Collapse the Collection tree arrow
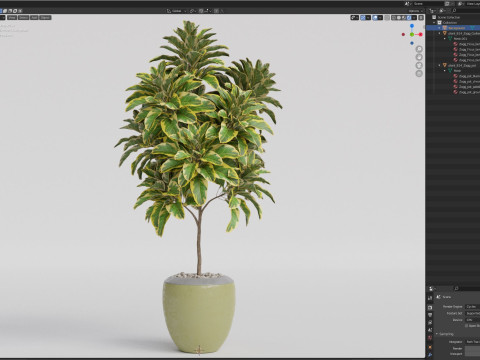 click(x=434, y=23)
